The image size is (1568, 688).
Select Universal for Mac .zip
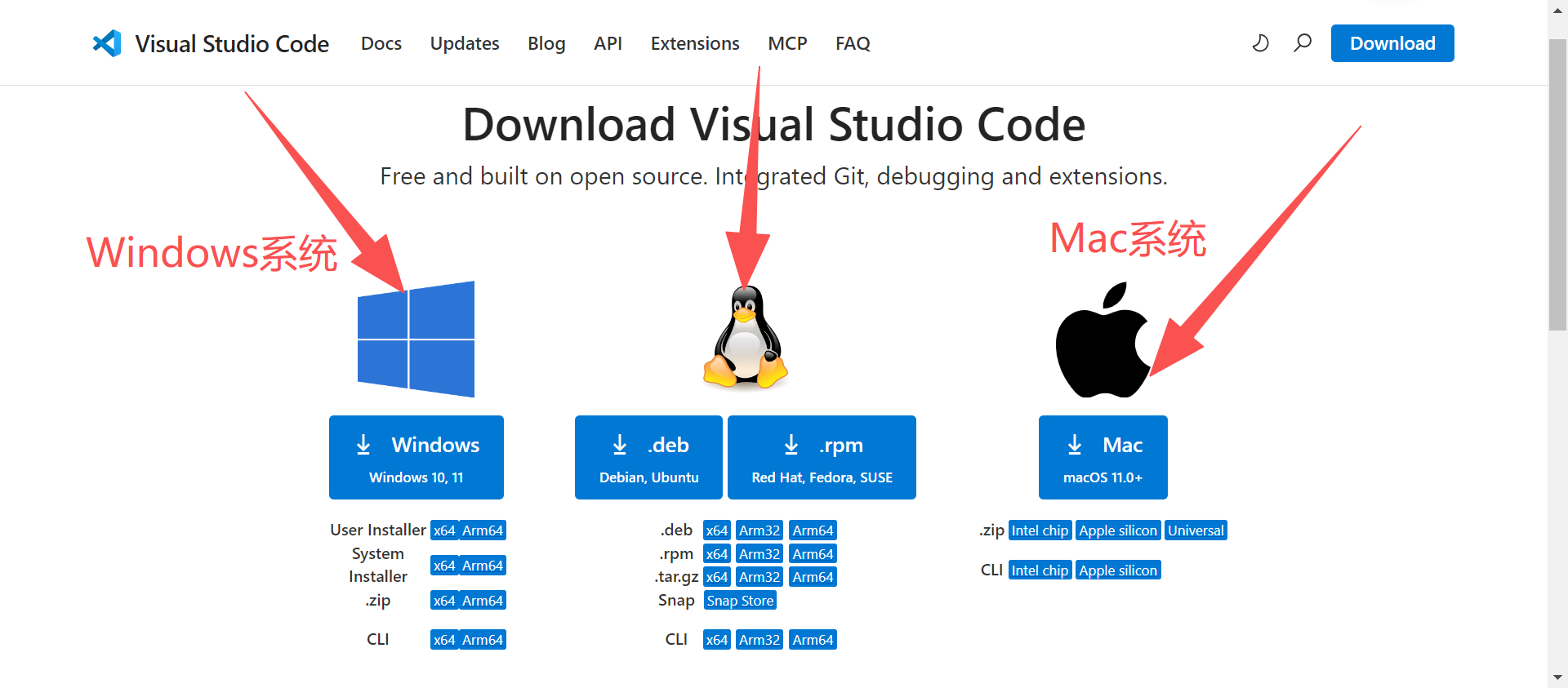[x=1196, y=530]
